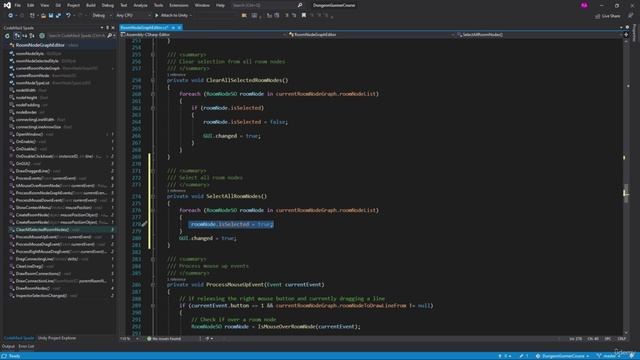The image size is (640, 360).
Task: Switch to the Unity Project Explorer tab
Action: coord(57,338)
